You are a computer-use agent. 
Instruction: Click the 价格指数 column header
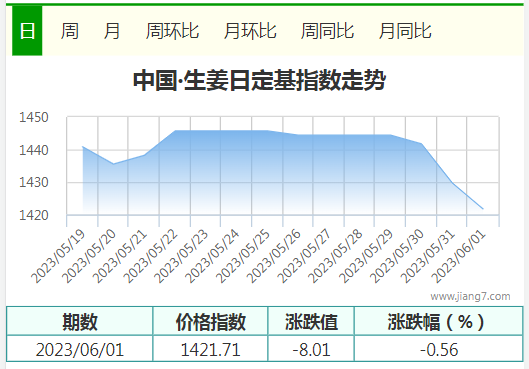coord(211,321)
